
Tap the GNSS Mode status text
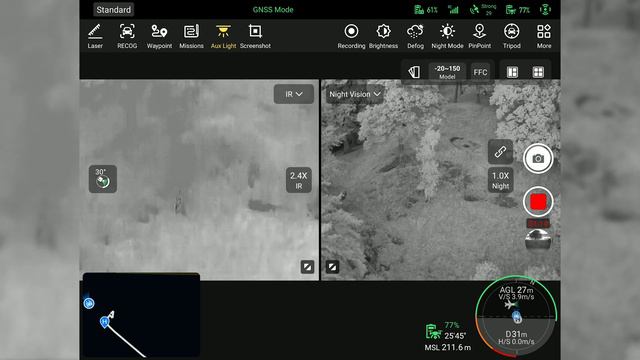pos(273,9)
